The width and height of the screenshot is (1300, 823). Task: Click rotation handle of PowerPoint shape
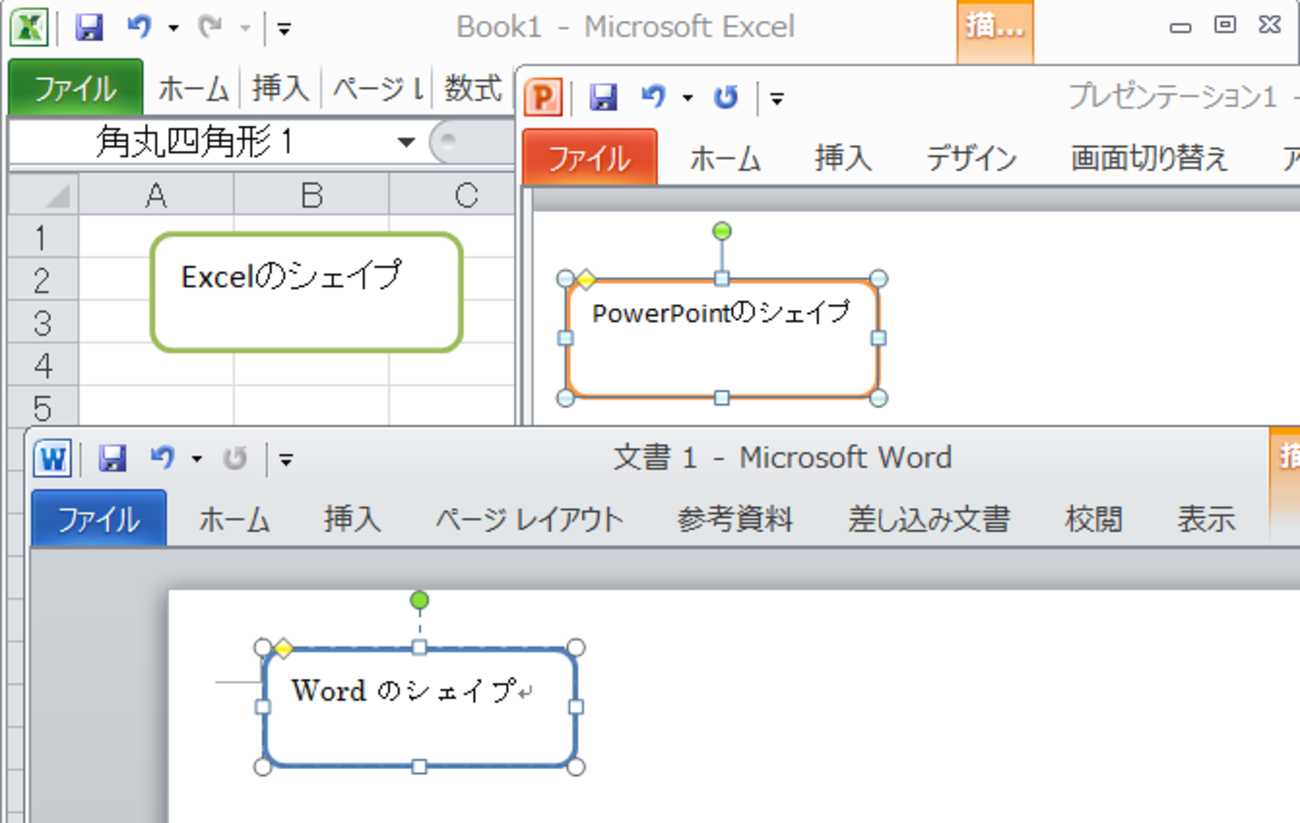click(x=722, y=232)
